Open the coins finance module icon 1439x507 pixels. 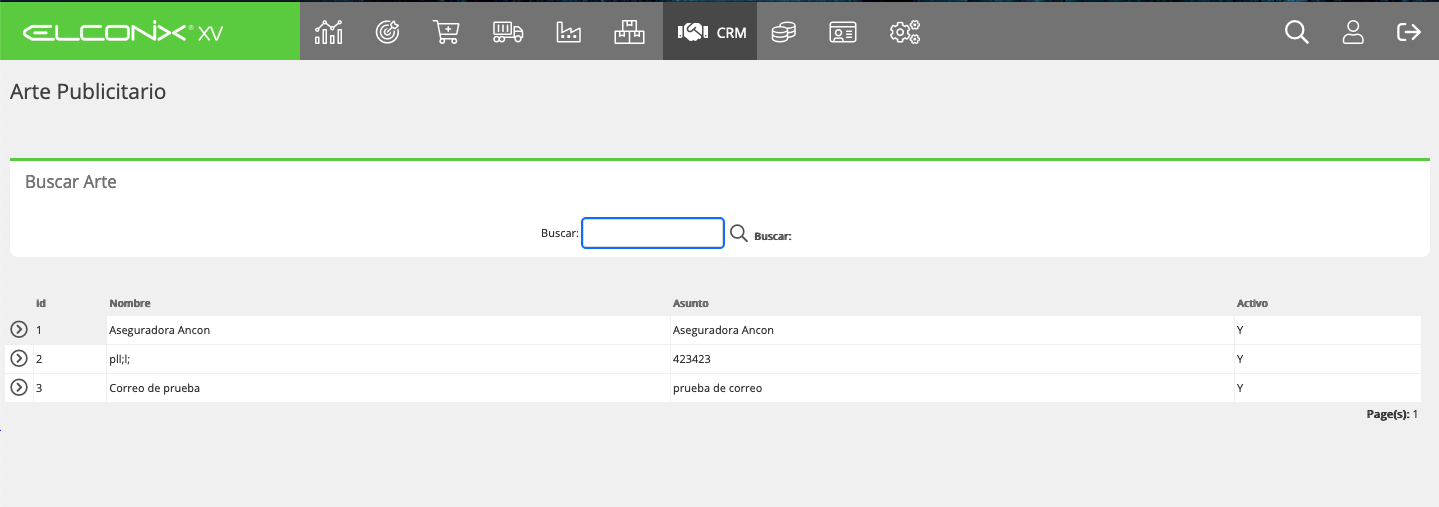(784, 32)
